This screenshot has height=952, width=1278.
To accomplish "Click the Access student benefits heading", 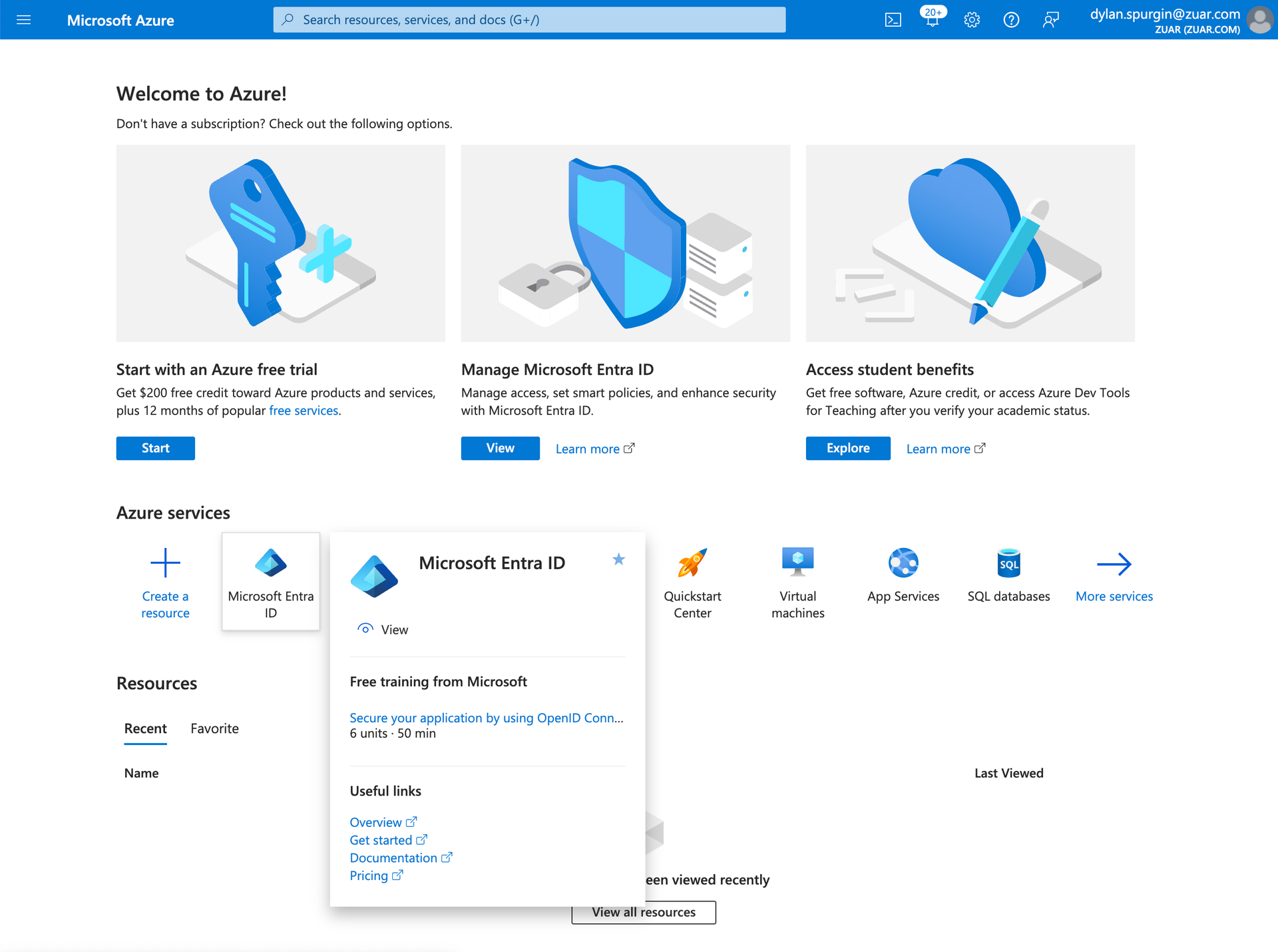I will (890, 369).
